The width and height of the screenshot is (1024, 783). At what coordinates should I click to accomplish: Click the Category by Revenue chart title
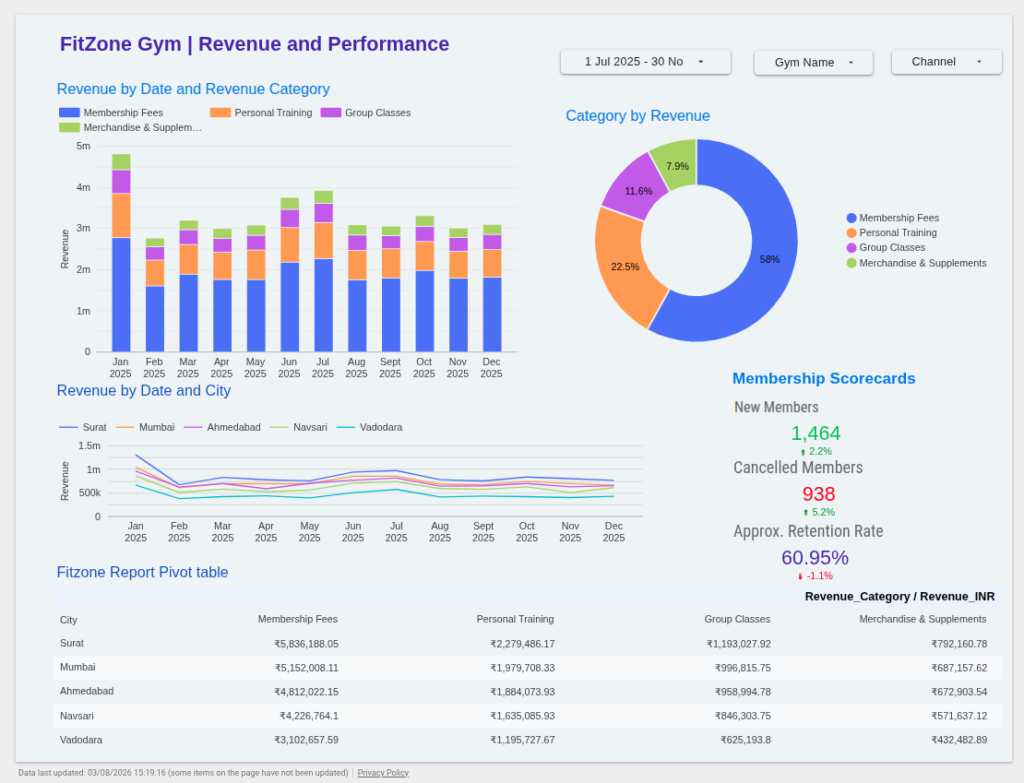point(637,116)
